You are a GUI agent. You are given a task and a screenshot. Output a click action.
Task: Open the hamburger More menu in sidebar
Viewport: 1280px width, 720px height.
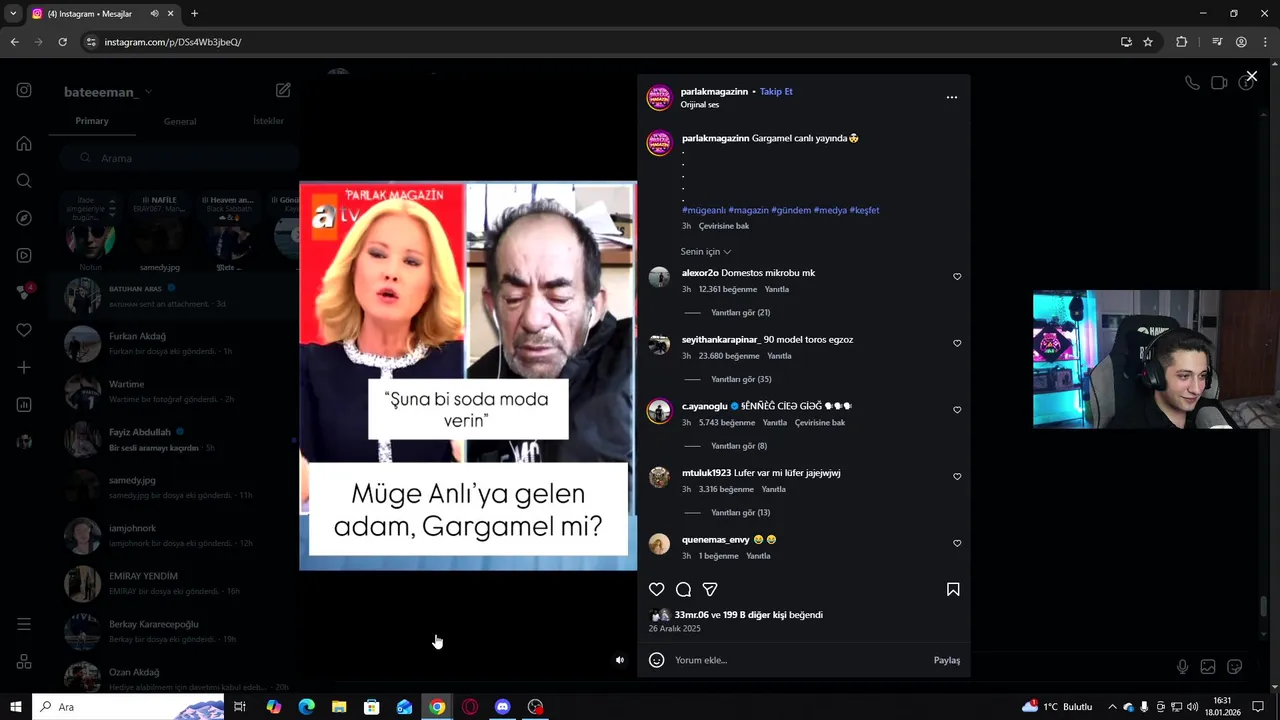coord(24,624)
